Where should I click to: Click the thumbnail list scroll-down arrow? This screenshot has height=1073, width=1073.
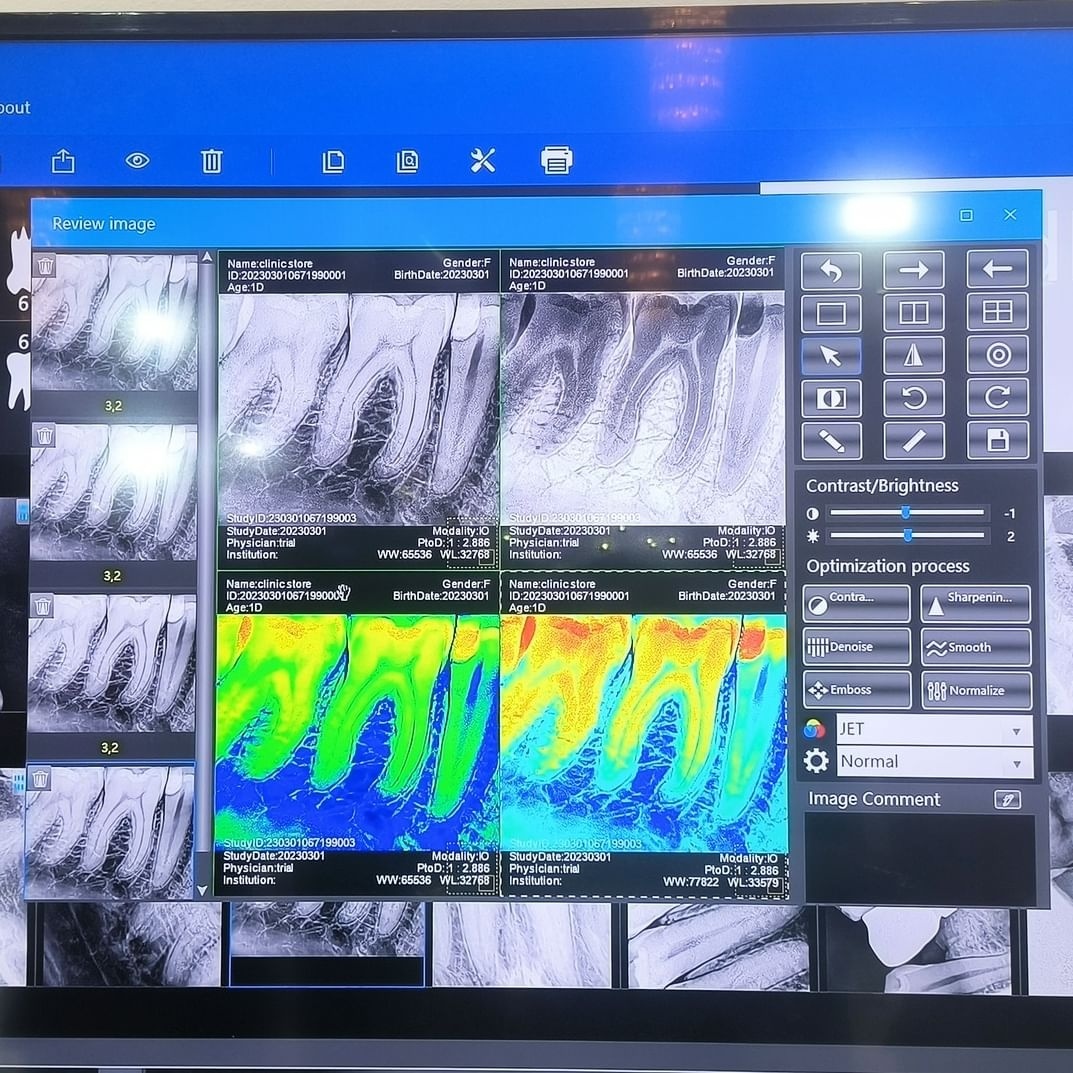pyautogui.click(x=202, y=891)
